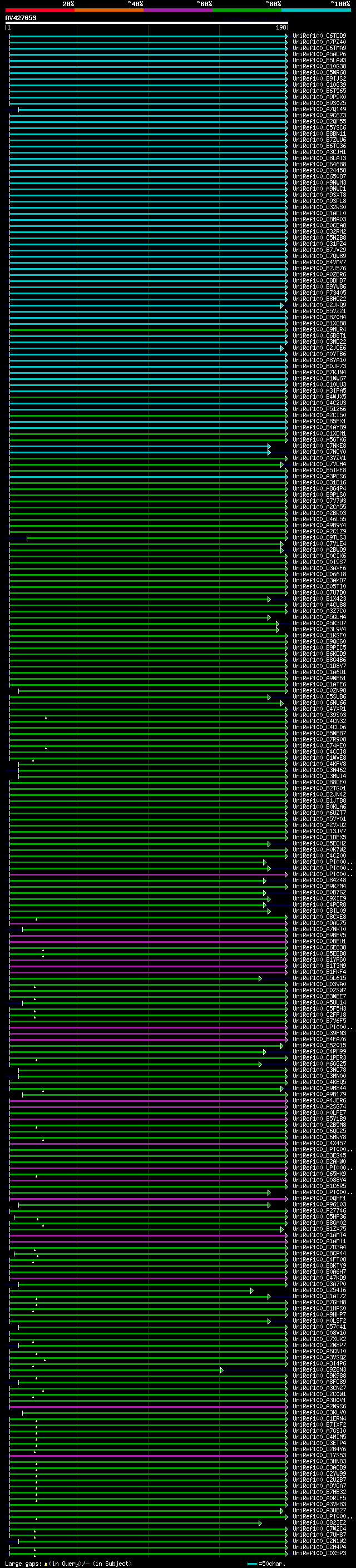This screenshot has height=1568, width=356.
Task: Select label UniRef100_Q2JQE6
Action: coord(319,348)
